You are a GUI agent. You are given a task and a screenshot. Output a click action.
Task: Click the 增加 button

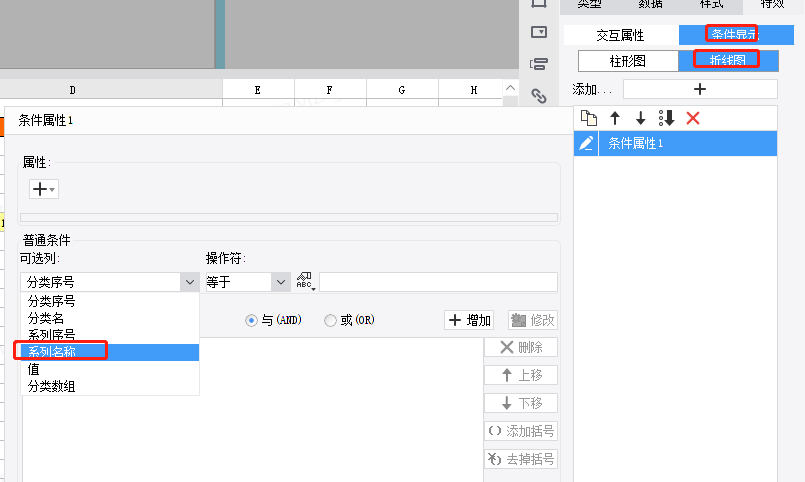pyautogui.click(x=471, y=320)
